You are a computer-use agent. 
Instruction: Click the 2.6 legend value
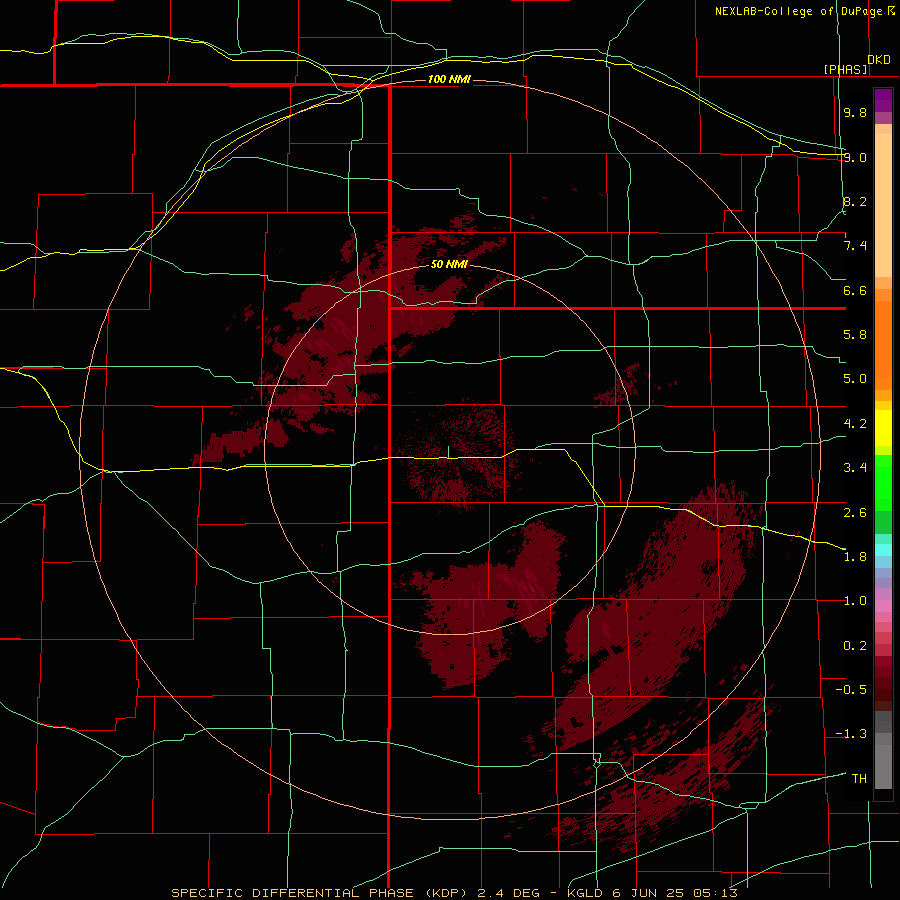(x=855, y=513)
